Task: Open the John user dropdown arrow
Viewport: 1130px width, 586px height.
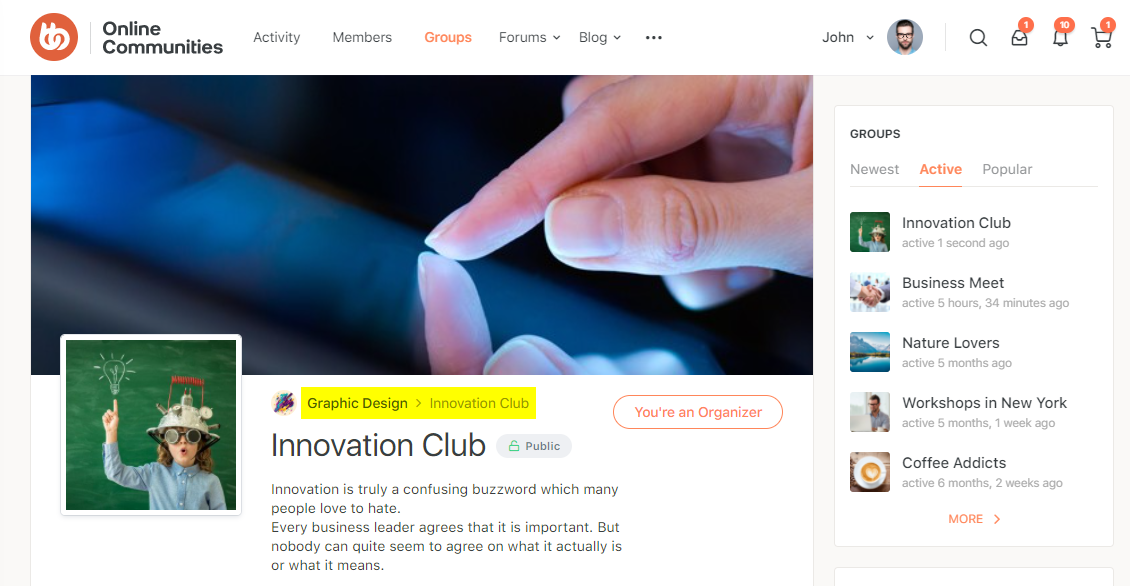Action: [x=870, y=37]
